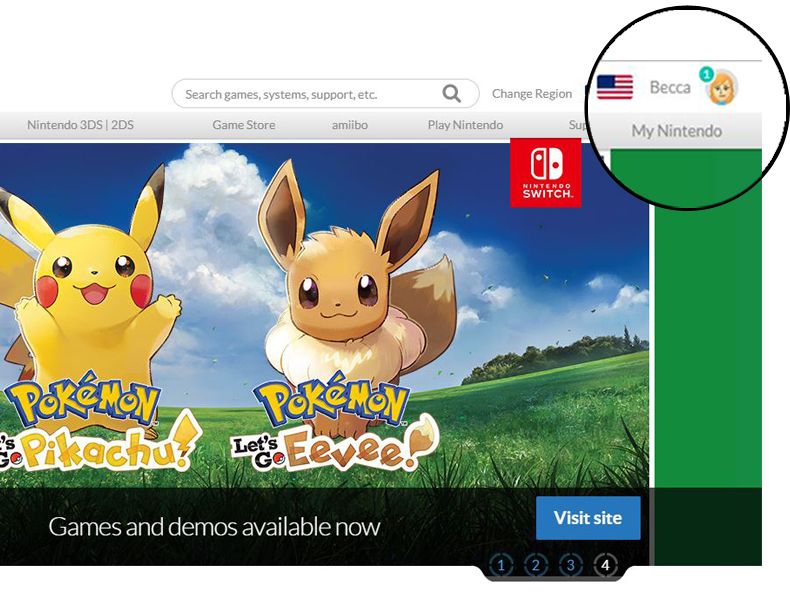This screenshot has height=594, width=790.
Task: Open the Play Nintendo menu
Action: (465, 125)
